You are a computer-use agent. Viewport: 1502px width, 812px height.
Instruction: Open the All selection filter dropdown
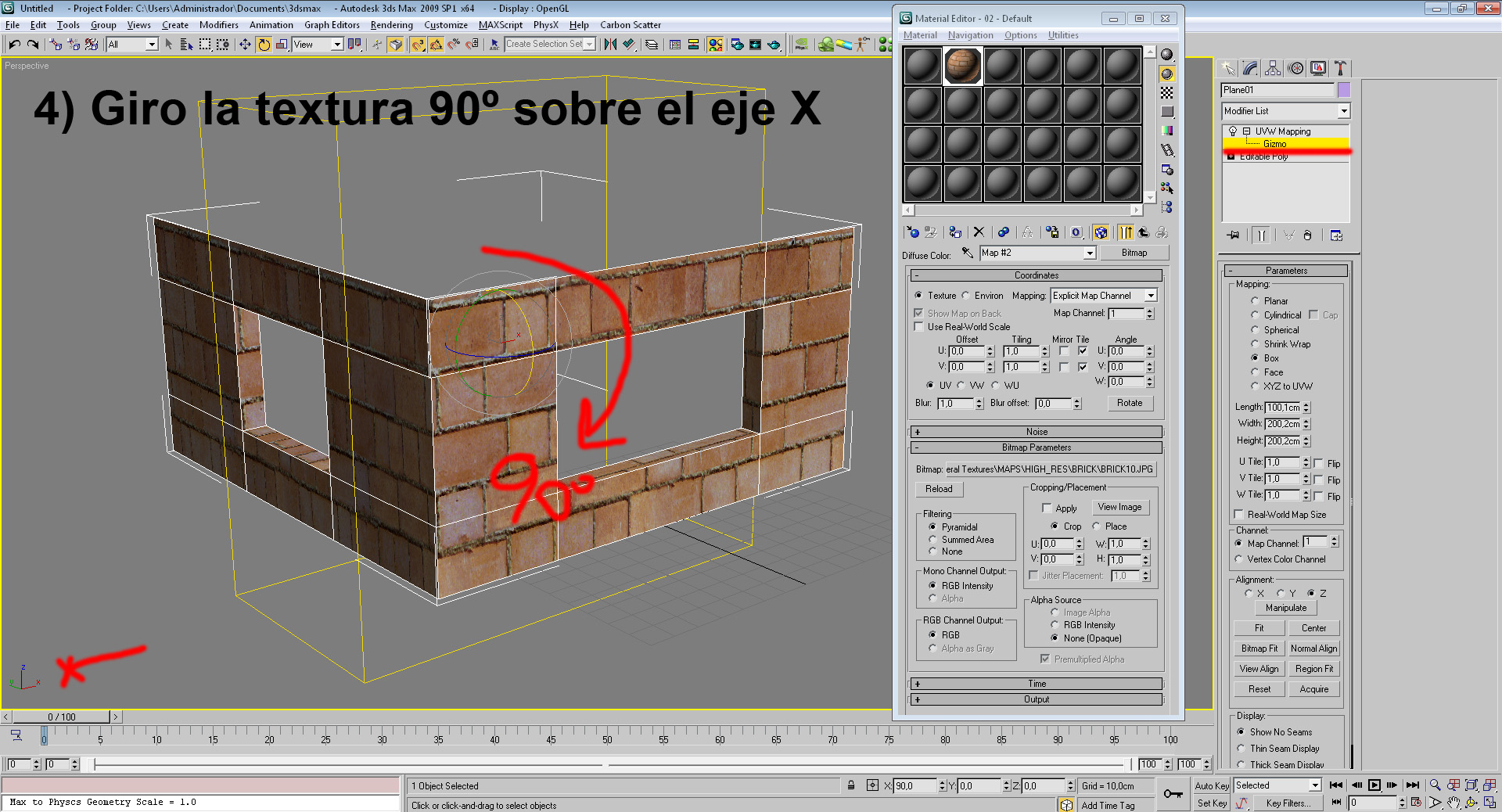click(152, 45)
